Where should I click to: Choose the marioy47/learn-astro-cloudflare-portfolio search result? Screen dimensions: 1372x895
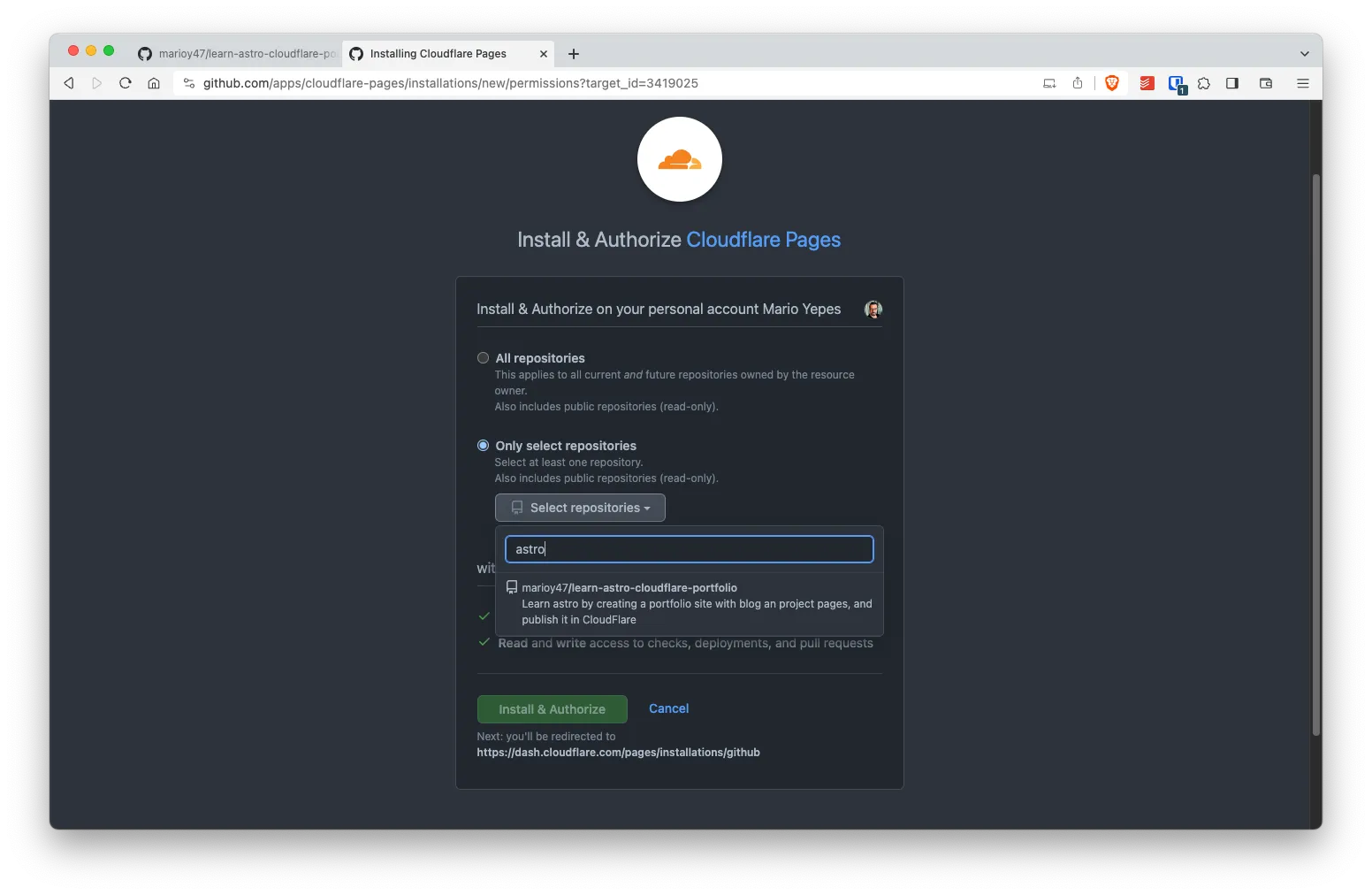click(690, 603)
